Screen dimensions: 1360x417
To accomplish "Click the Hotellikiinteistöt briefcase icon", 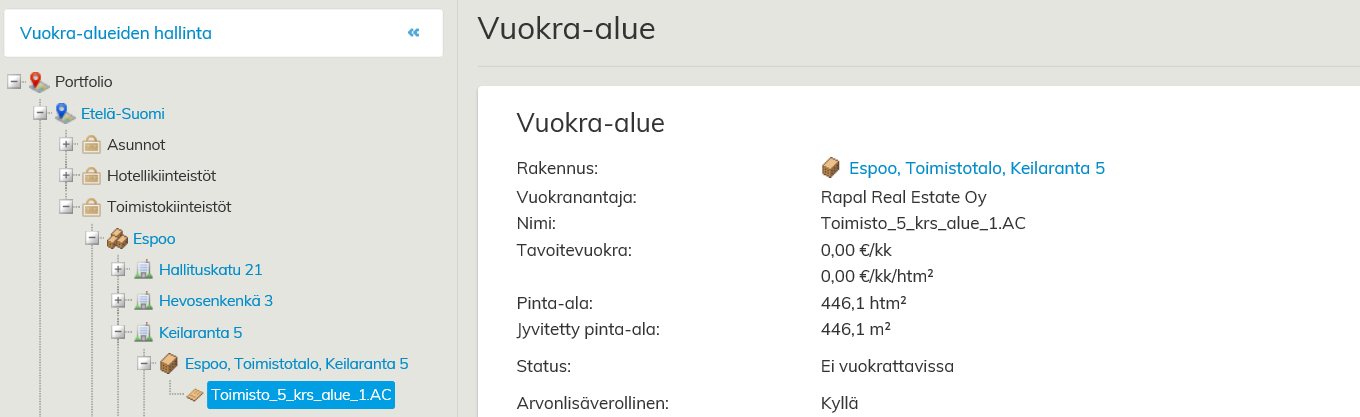I will pos(91,176).
